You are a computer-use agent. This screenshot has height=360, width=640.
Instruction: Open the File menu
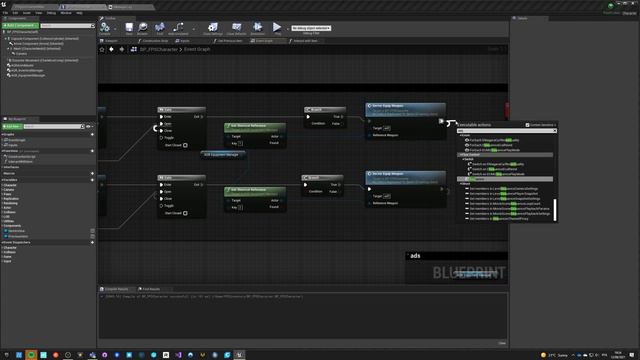(x=5, y=13)
